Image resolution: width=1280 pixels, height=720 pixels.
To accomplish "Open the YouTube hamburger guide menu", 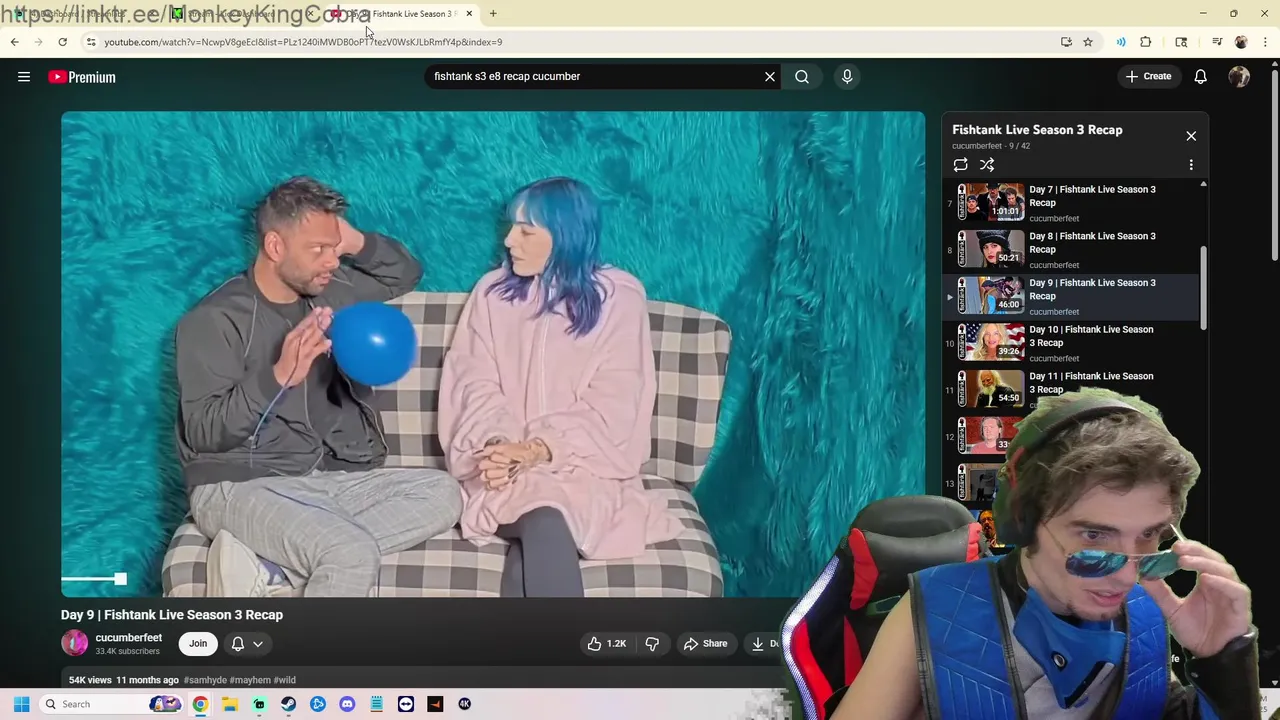I will 24,77.
